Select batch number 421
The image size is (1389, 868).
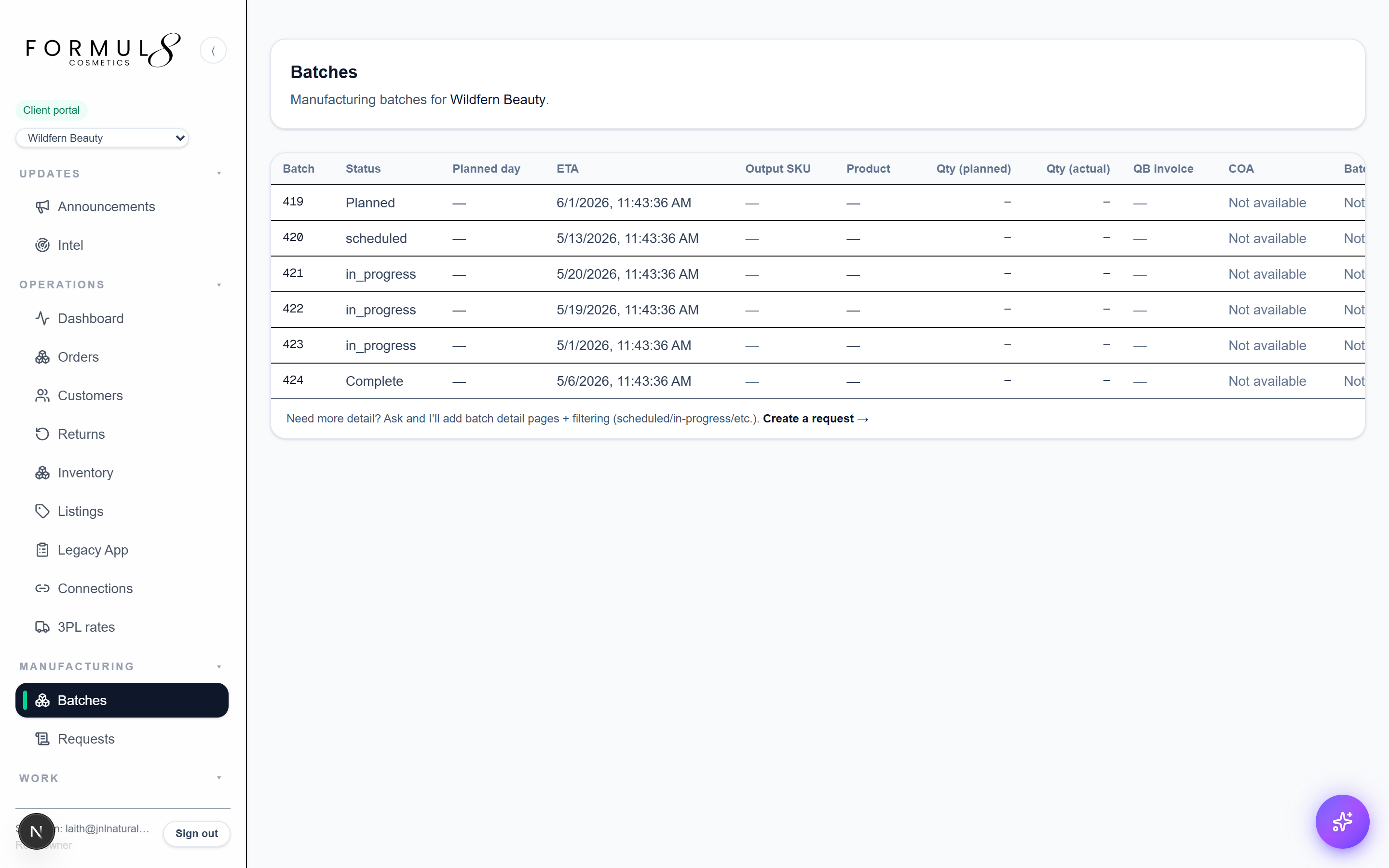293,273
